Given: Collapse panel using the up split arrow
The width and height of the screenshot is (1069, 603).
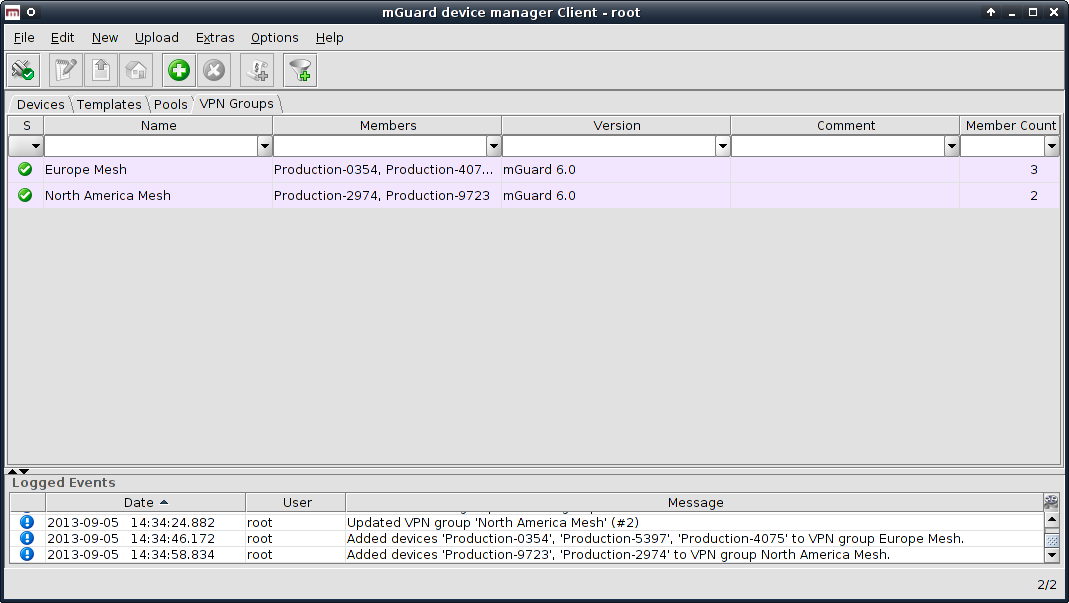Looking at the screenshot, I should pos(12,471).
